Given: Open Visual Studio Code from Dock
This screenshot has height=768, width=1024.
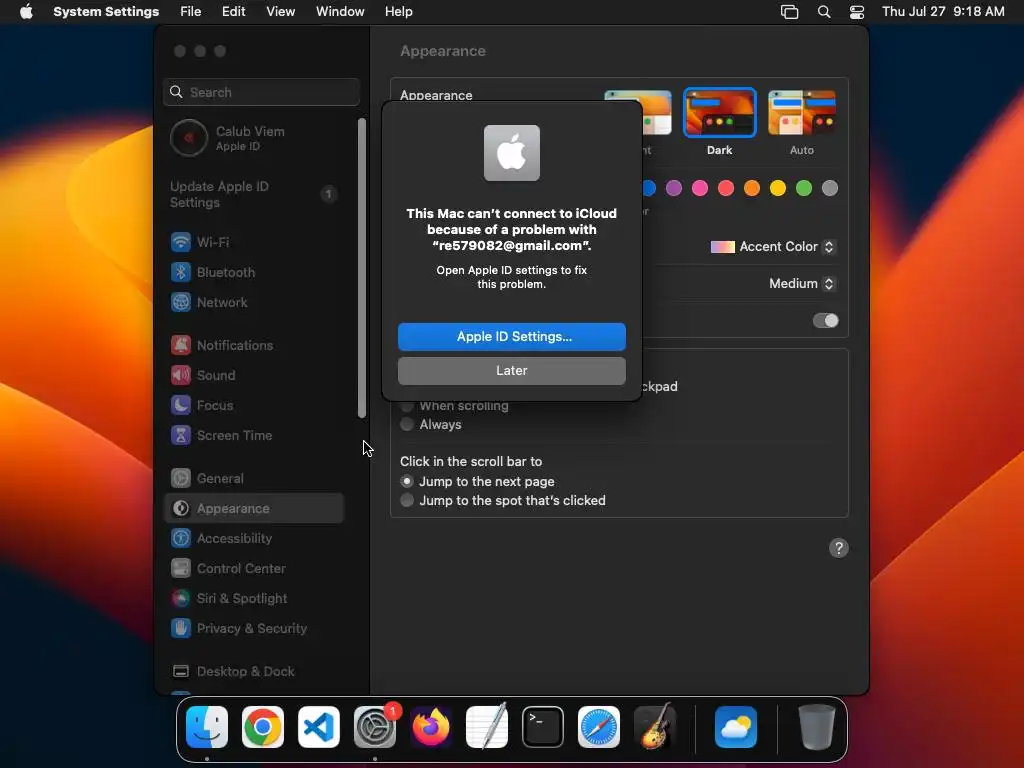Looking at the screenshot, I should [x=319, y=727].
